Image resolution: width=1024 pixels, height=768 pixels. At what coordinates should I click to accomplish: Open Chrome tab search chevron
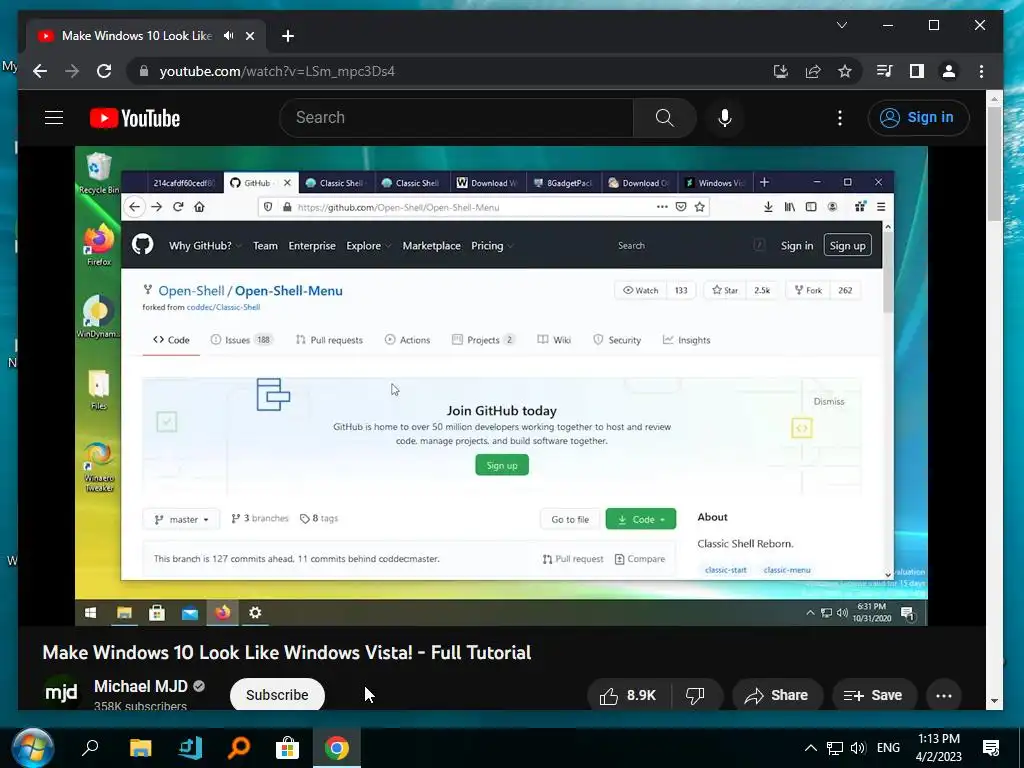[842, 25]
